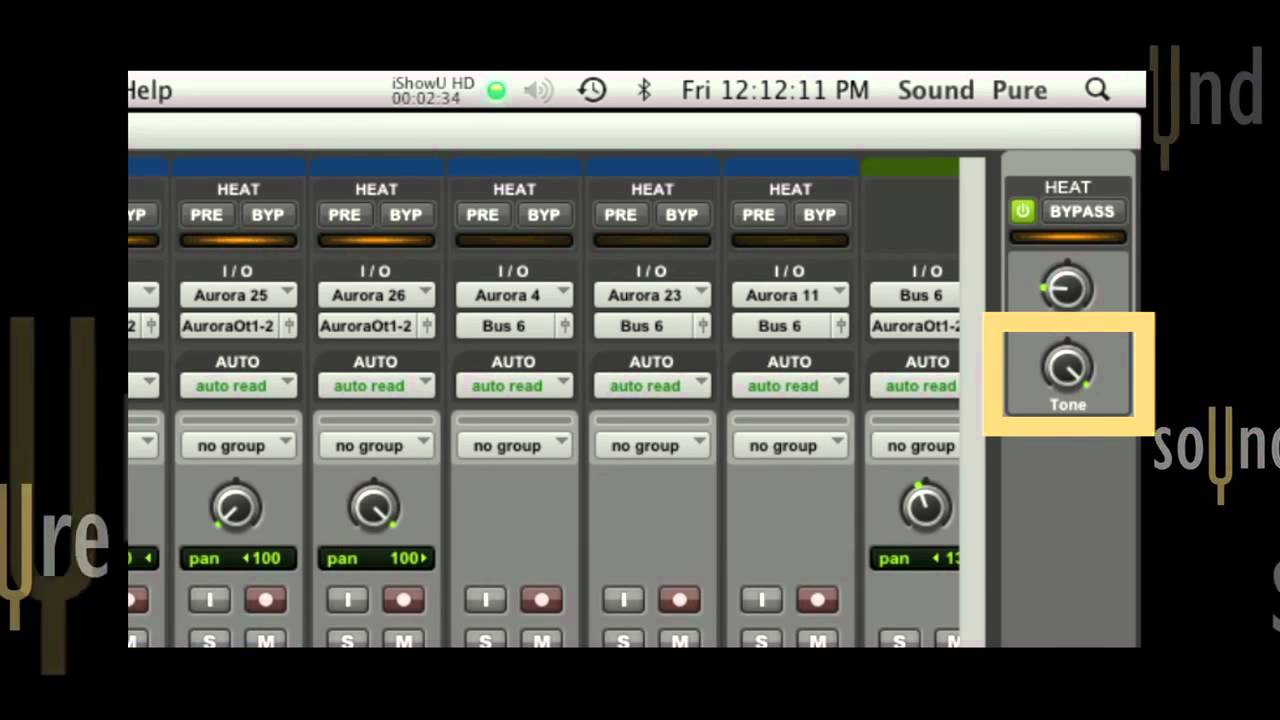Click the HEAT Tone knob
The width and height of the screenshot is (1280, 720).
pos(1067,367)
